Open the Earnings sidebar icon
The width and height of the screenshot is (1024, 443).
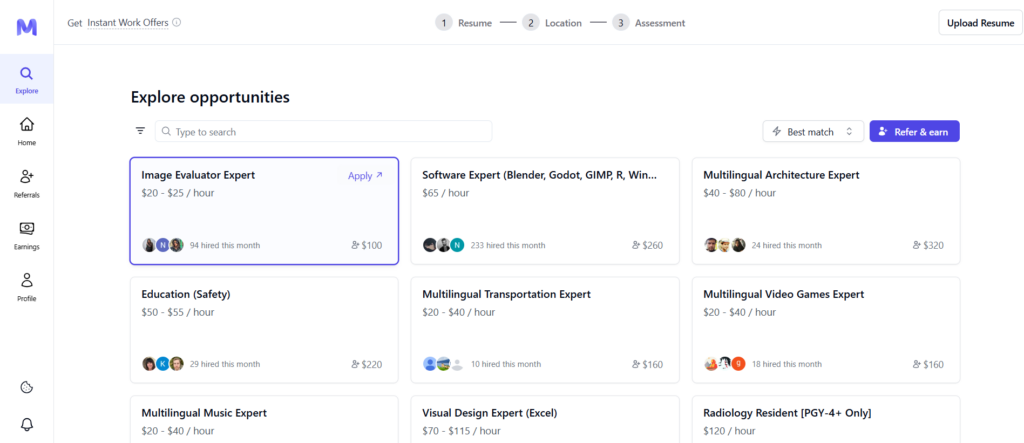(27, 235)
